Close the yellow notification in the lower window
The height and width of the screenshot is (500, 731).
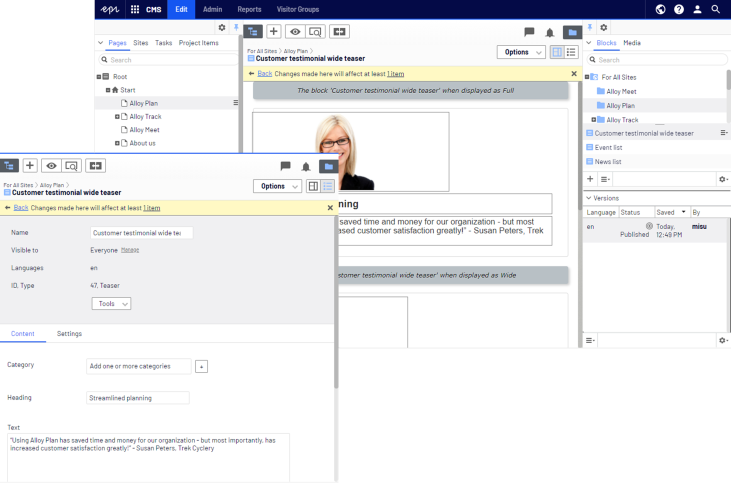pyautogui.click(x=330, y=208)
